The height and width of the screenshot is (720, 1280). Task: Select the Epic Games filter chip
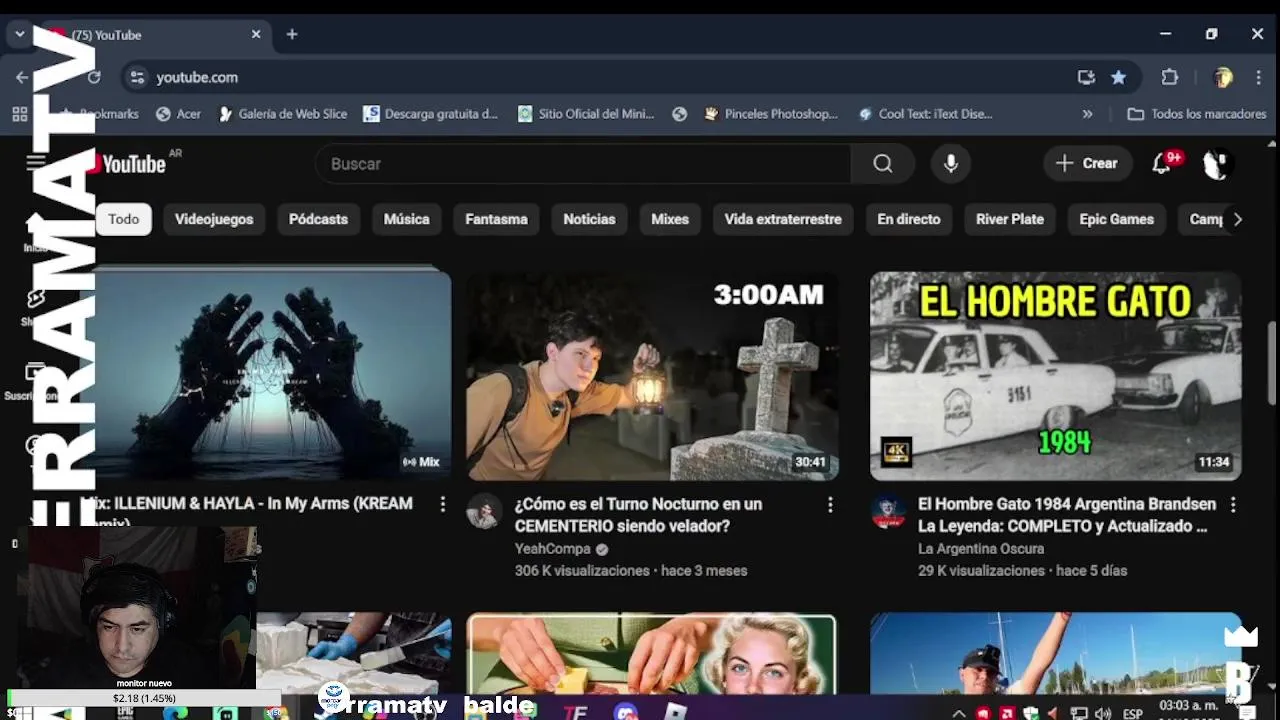point(1116,219)
